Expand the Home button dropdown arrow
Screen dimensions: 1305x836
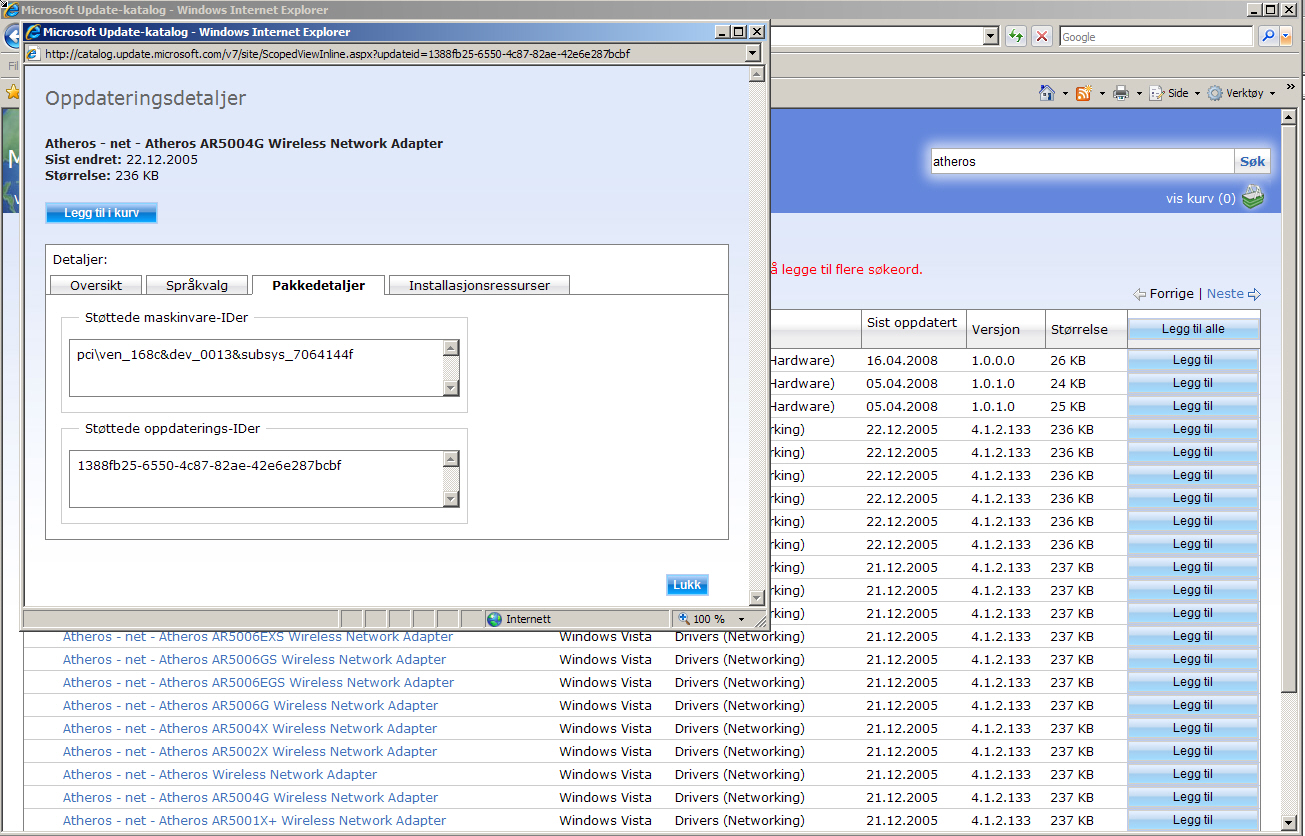[1065, 93]
